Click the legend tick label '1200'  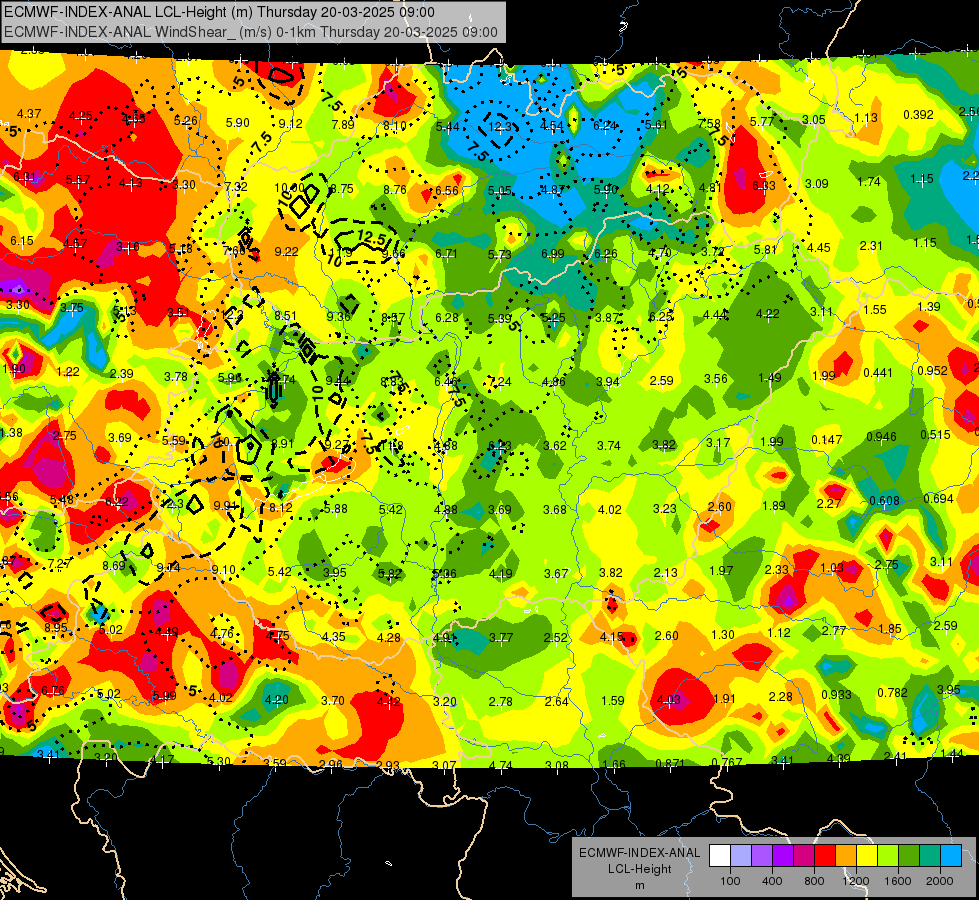pyautogui.click(x=855, y=881)
